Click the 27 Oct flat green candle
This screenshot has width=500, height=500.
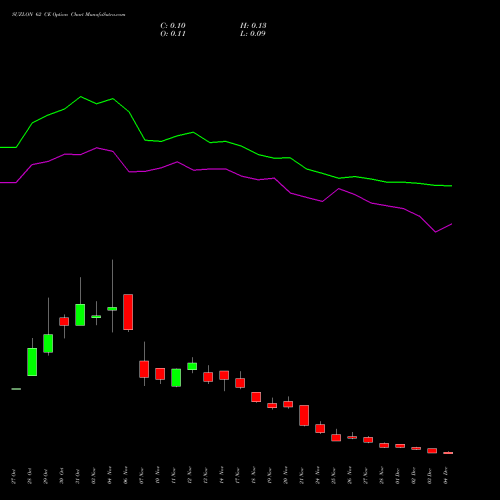(x=16, y=389)
